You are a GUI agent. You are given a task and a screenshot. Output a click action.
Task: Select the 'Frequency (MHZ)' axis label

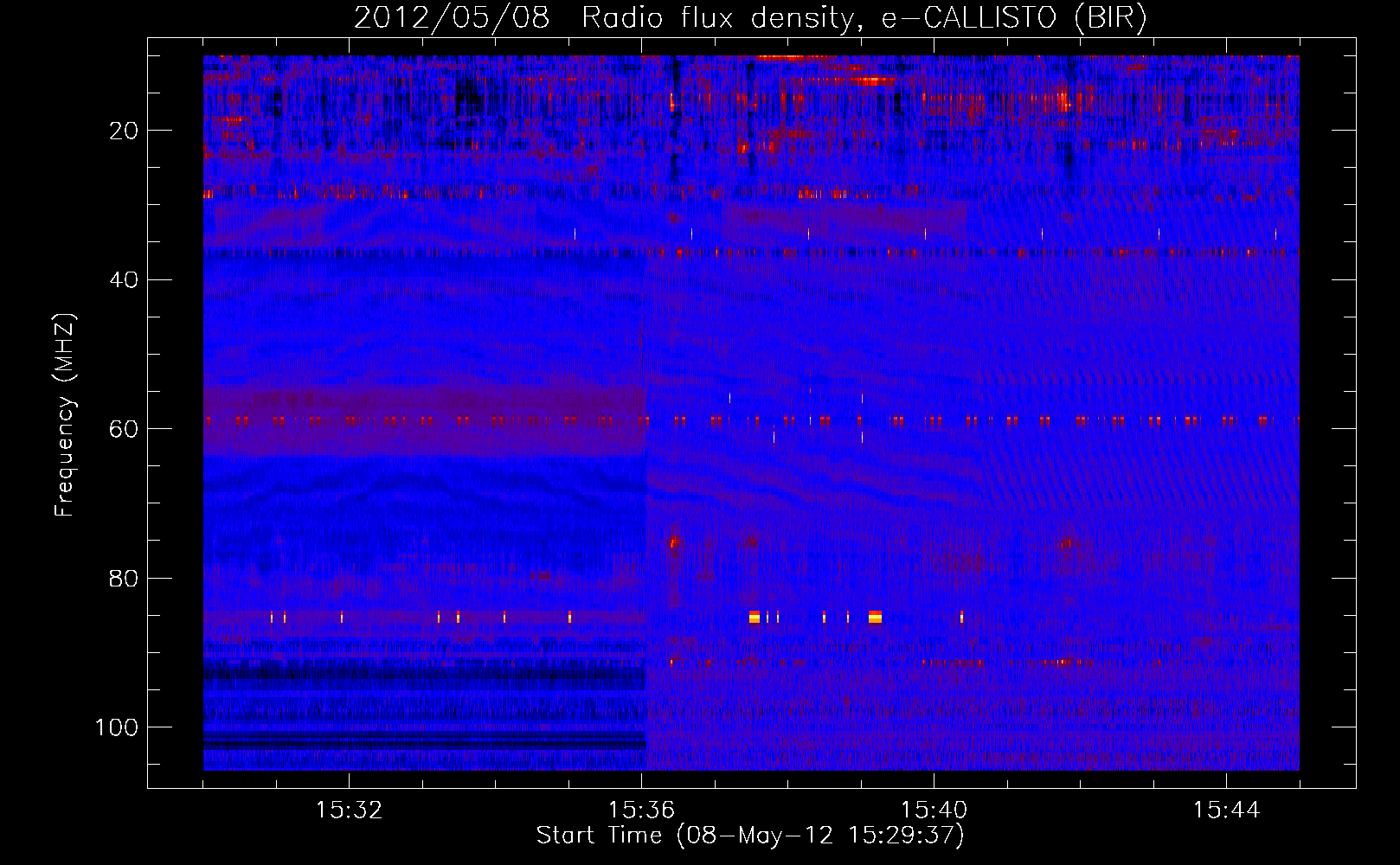65,414
